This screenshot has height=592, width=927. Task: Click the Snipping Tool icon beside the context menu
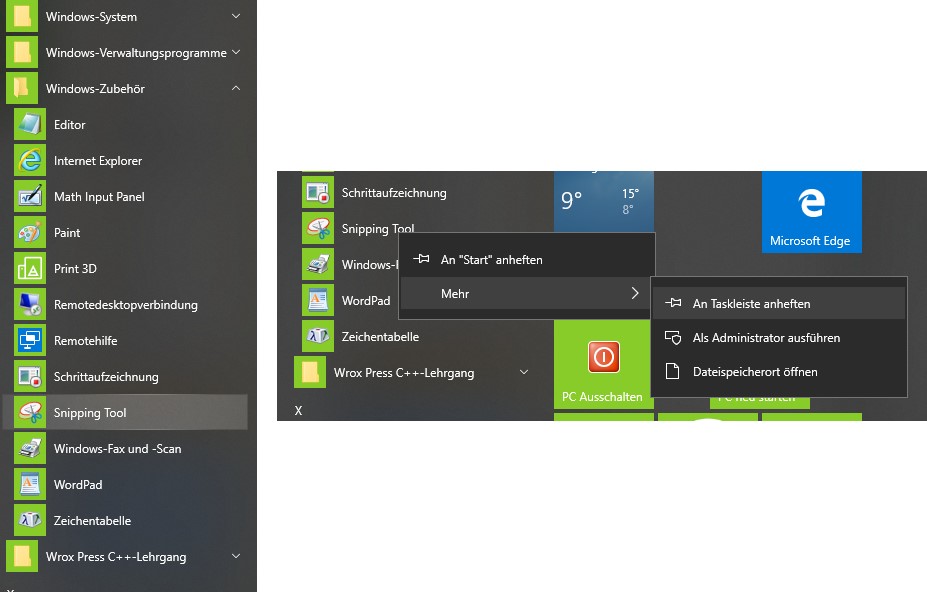pos(317,229)
